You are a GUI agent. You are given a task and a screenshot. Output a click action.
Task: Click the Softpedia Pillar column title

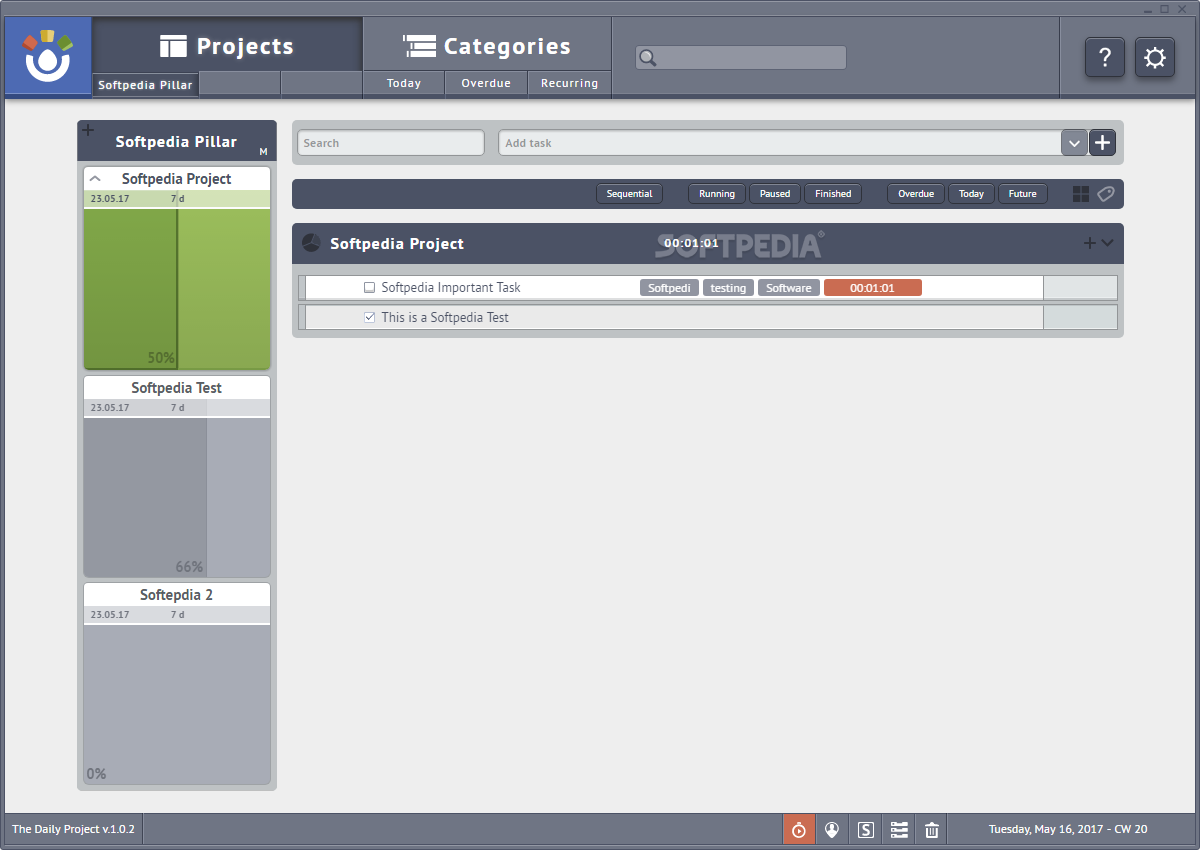coord(176,142)
